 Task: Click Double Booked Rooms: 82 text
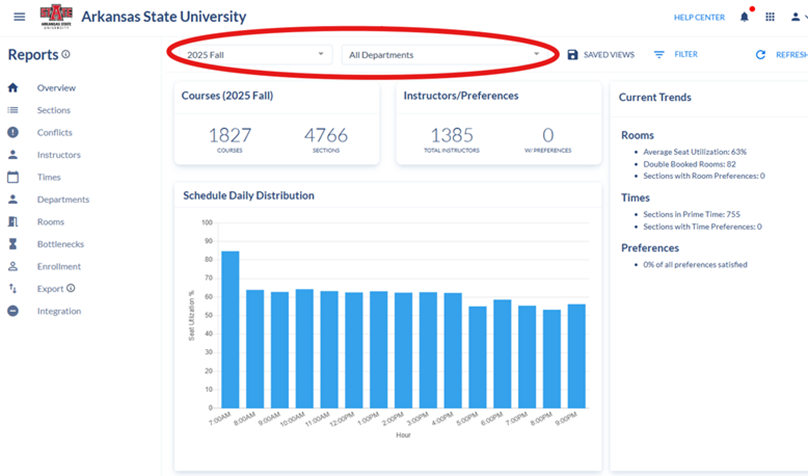coord(689,164)
